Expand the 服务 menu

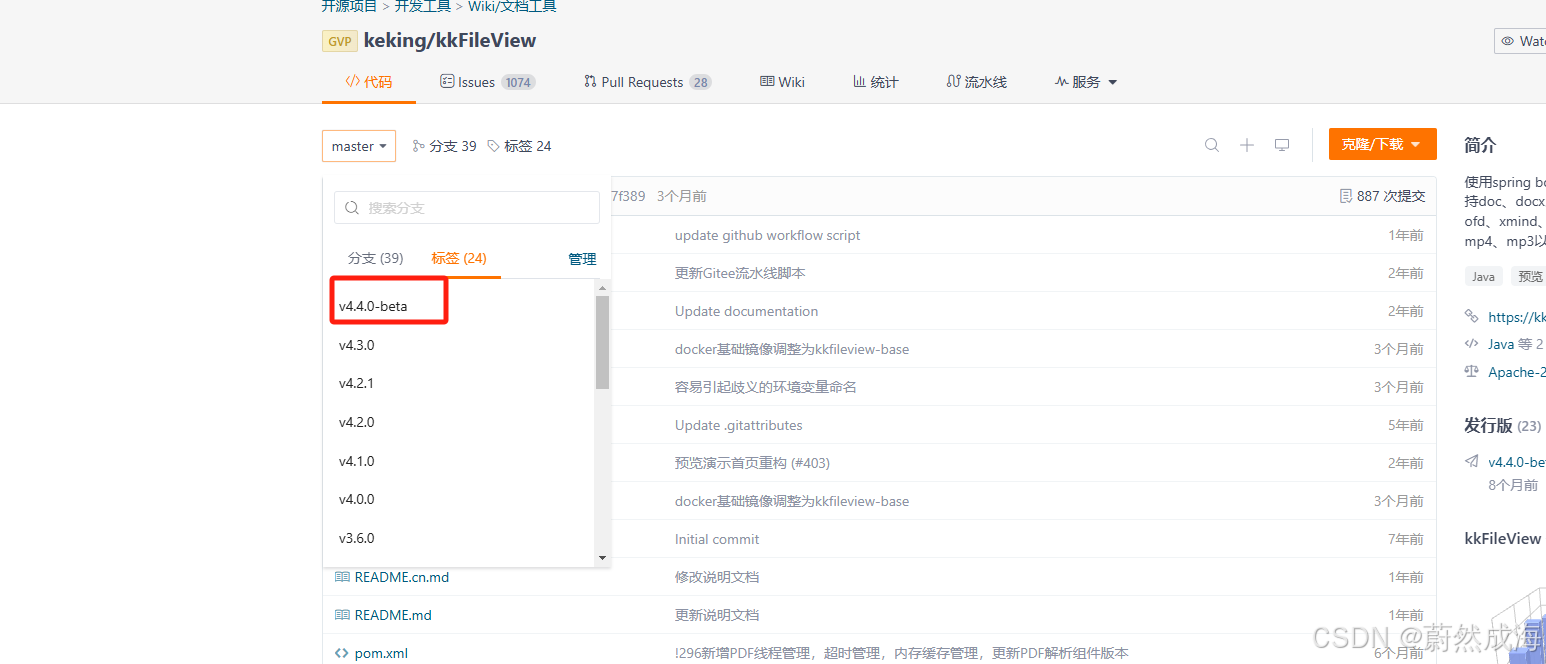tap(1086, 82)
